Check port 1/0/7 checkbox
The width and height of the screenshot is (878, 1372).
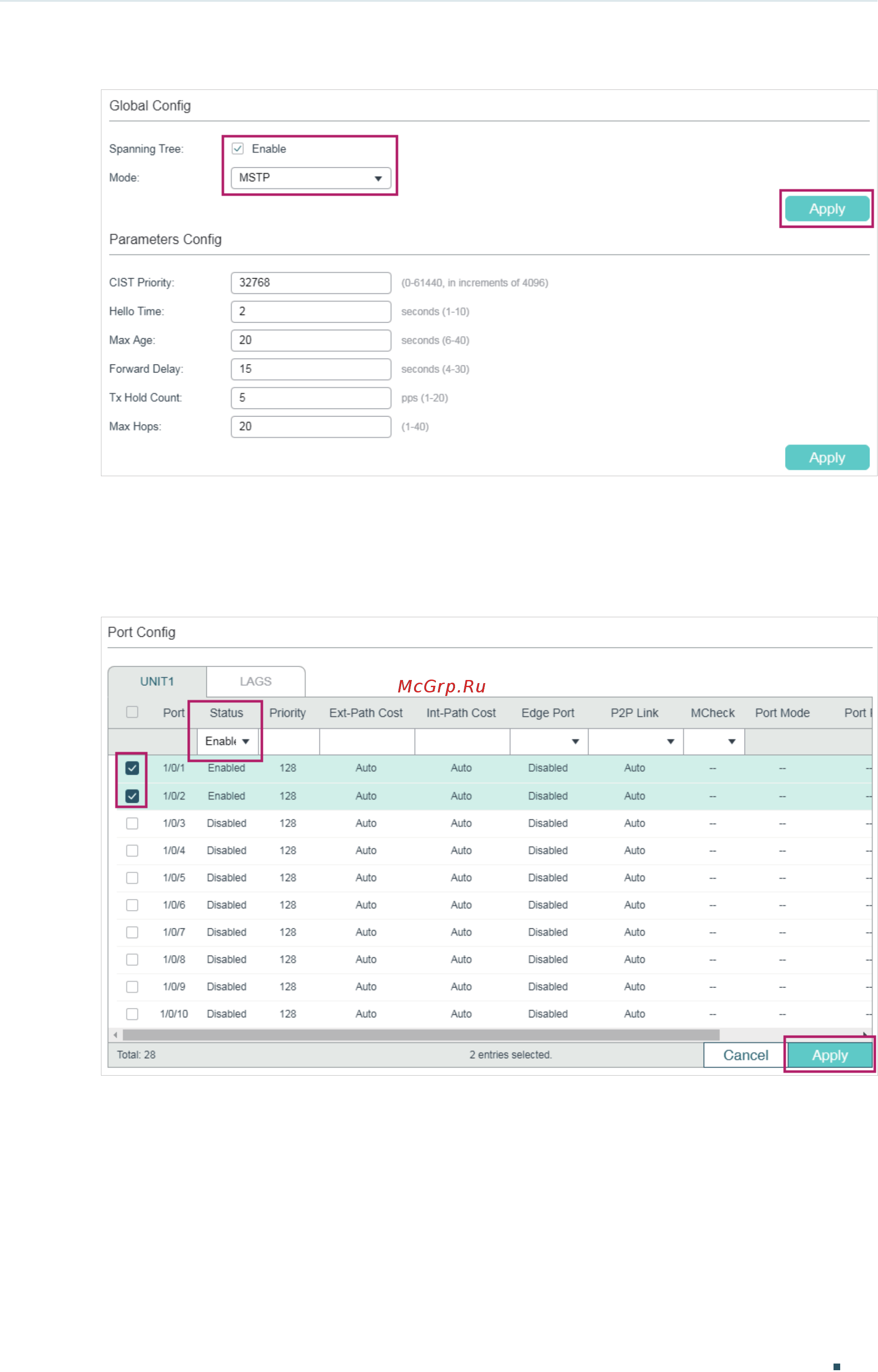coord(132,933)
